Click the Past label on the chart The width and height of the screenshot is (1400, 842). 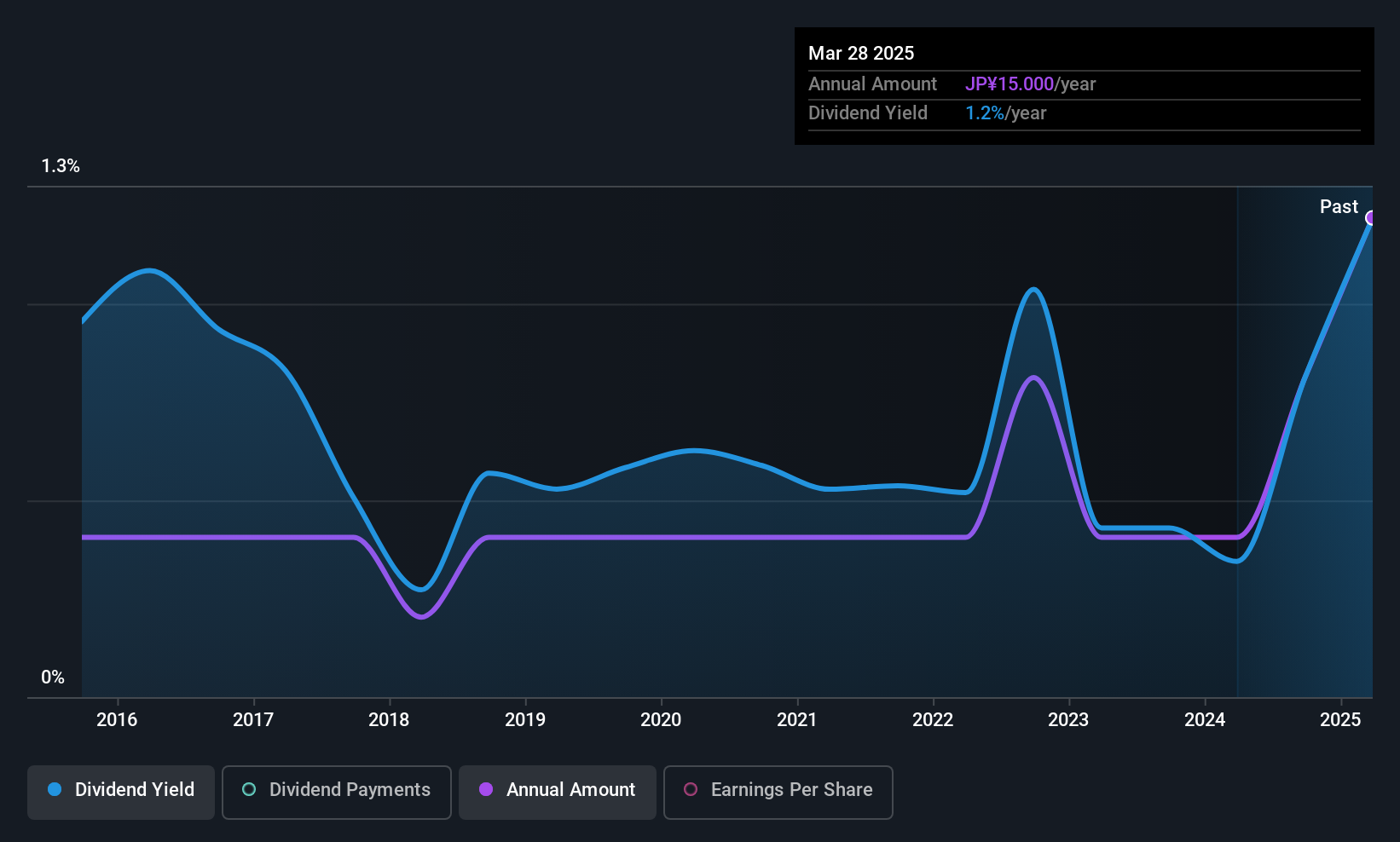click(1339, 206)
